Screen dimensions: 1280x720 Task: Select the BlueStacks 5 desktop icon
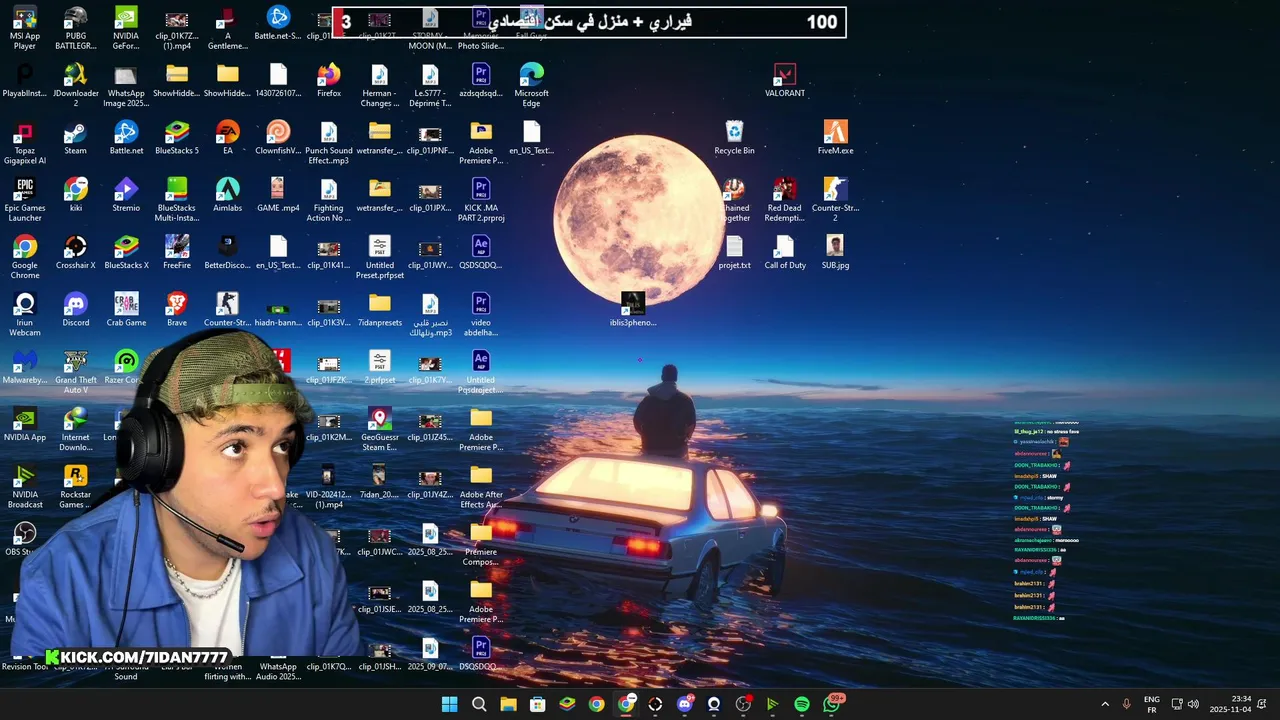pyautogui.click(x=177, y=138)
